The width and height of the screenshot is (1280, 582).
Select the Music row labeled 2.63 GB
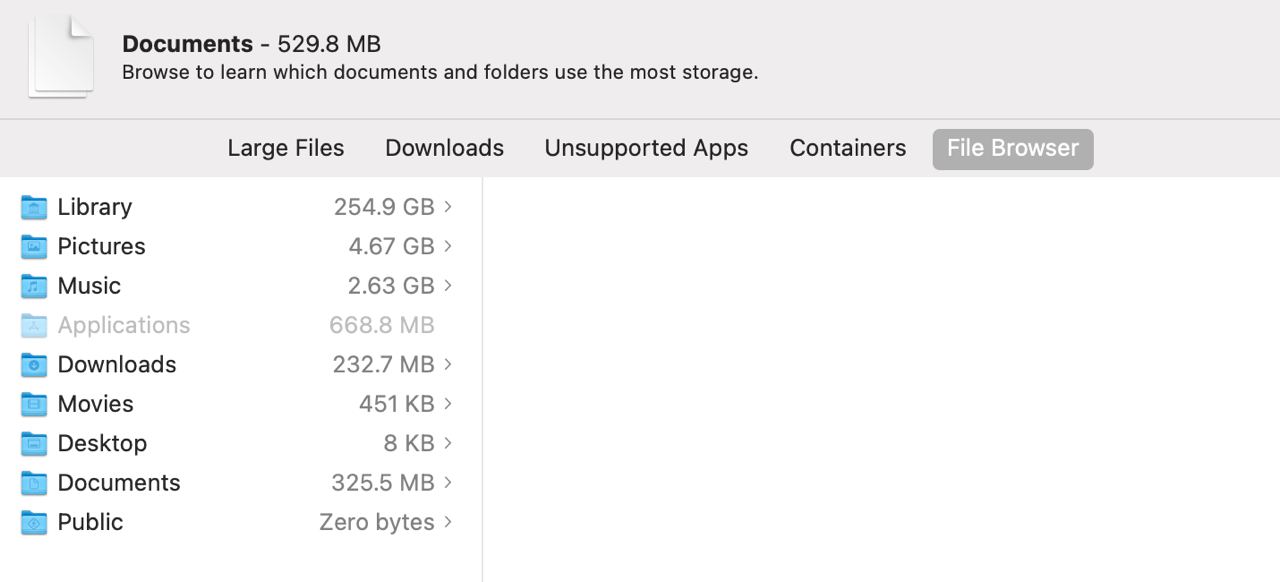[x=238, y=286]
